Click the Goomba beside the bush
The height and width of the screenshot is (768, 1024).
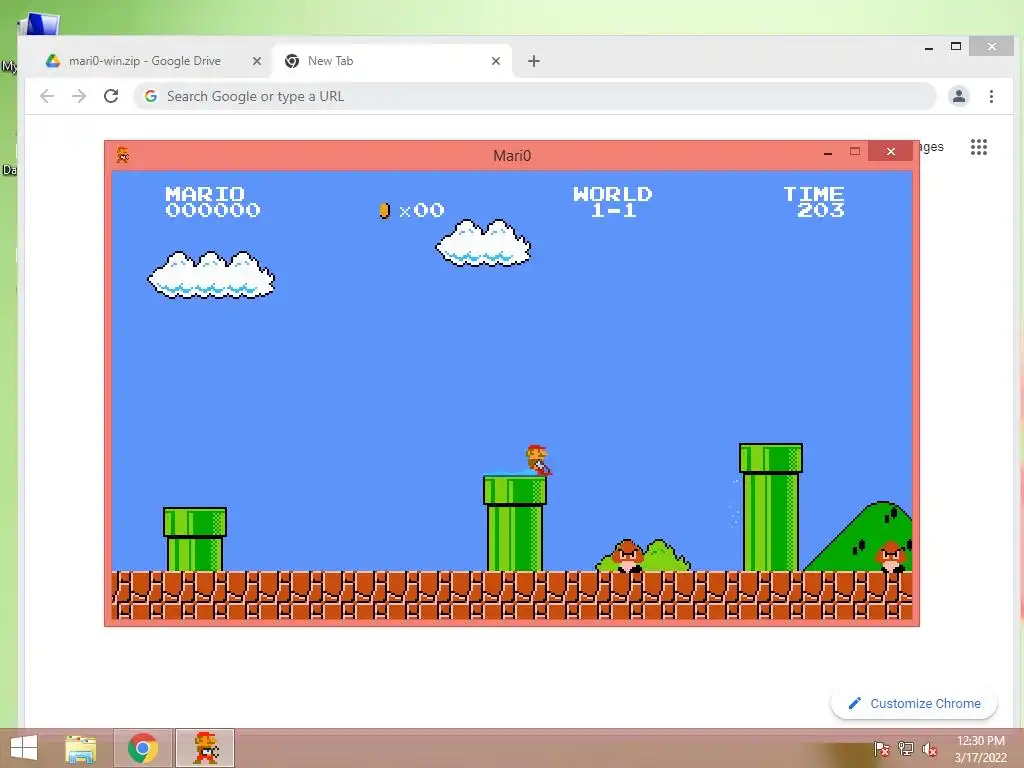[x=628, y=556]
